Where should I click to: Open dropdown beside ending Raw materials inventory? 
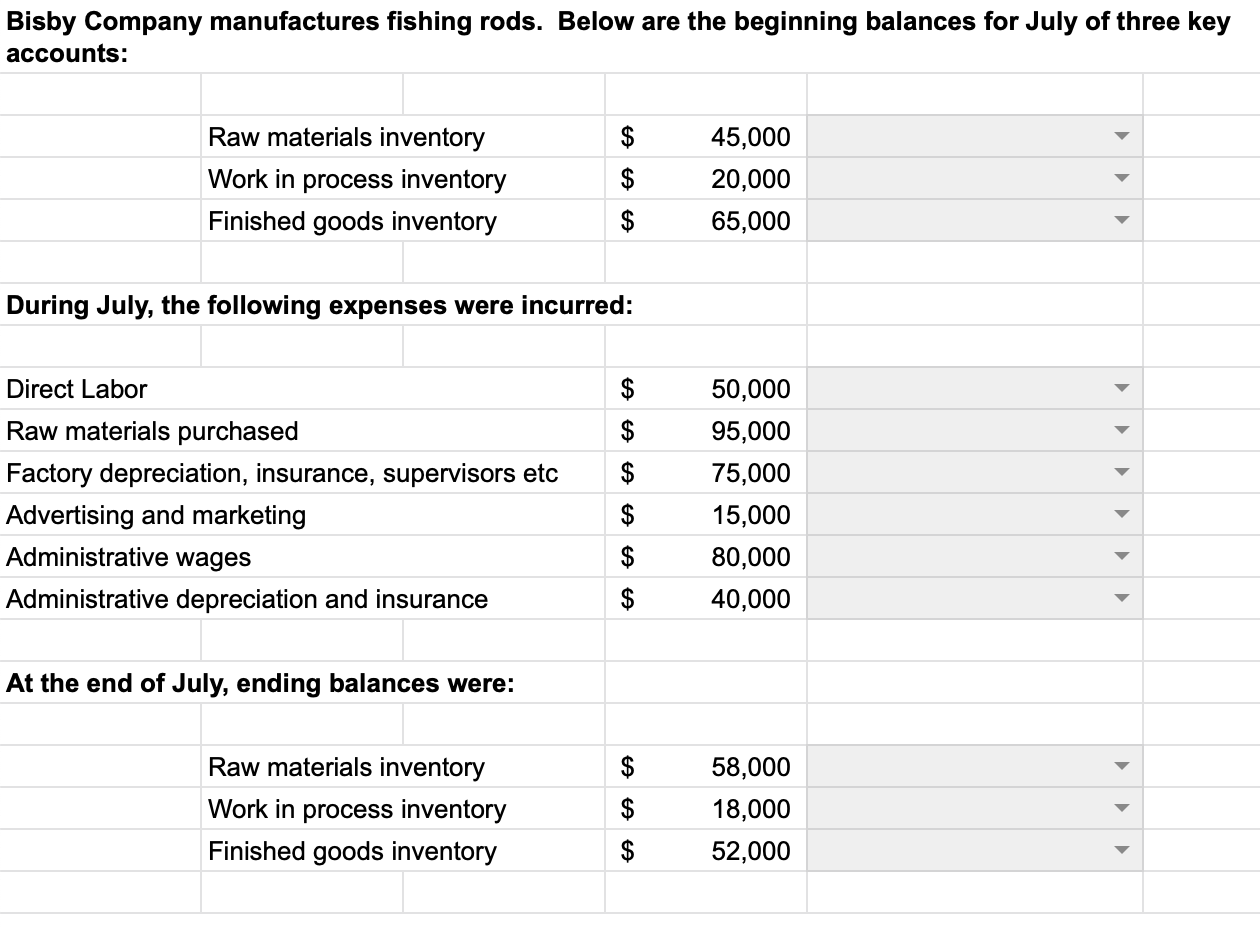1122,767
